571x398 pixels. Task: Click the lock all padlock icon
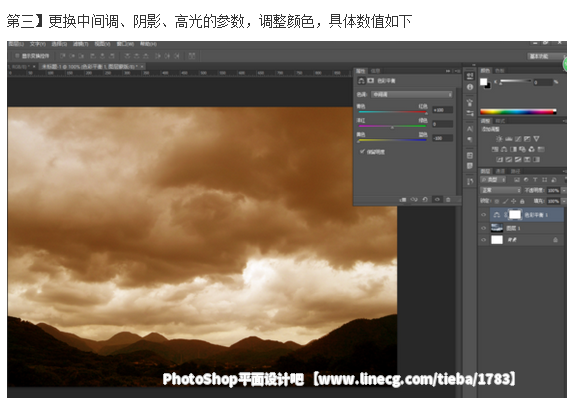tap(522, 201)
